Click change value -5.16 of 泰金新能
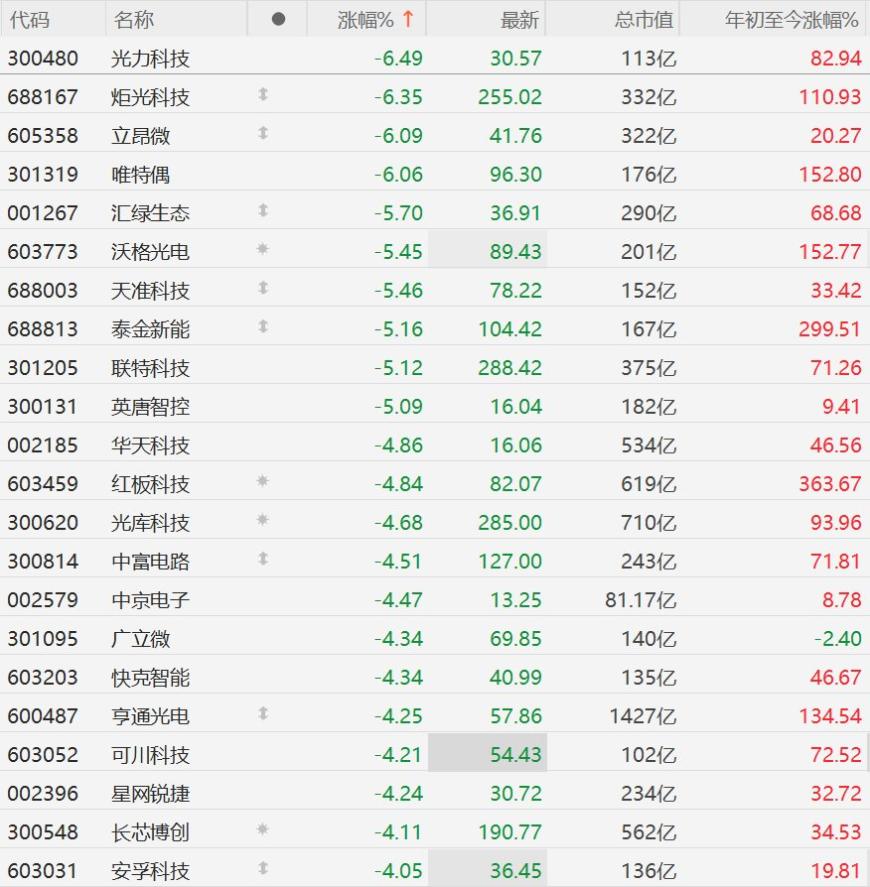 click(x=398, y=329)
